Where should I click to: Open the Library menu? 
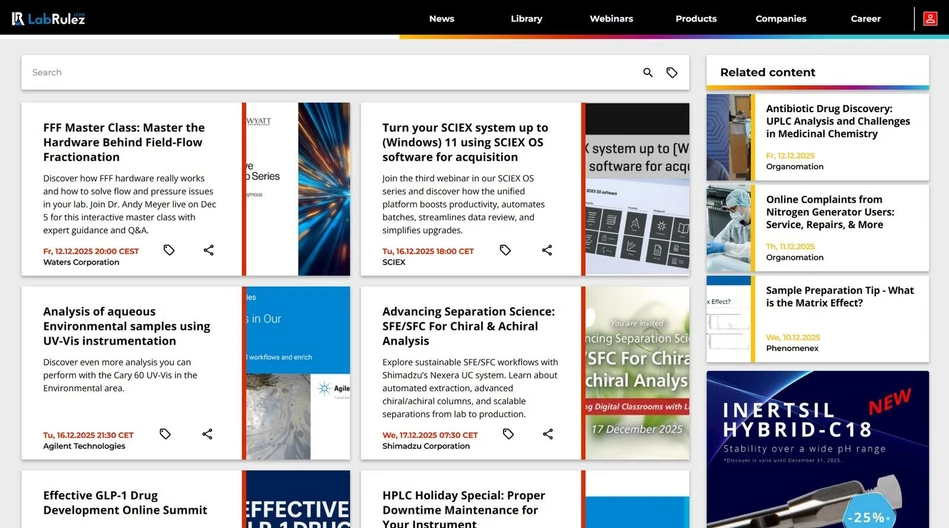tap(527, 19)
